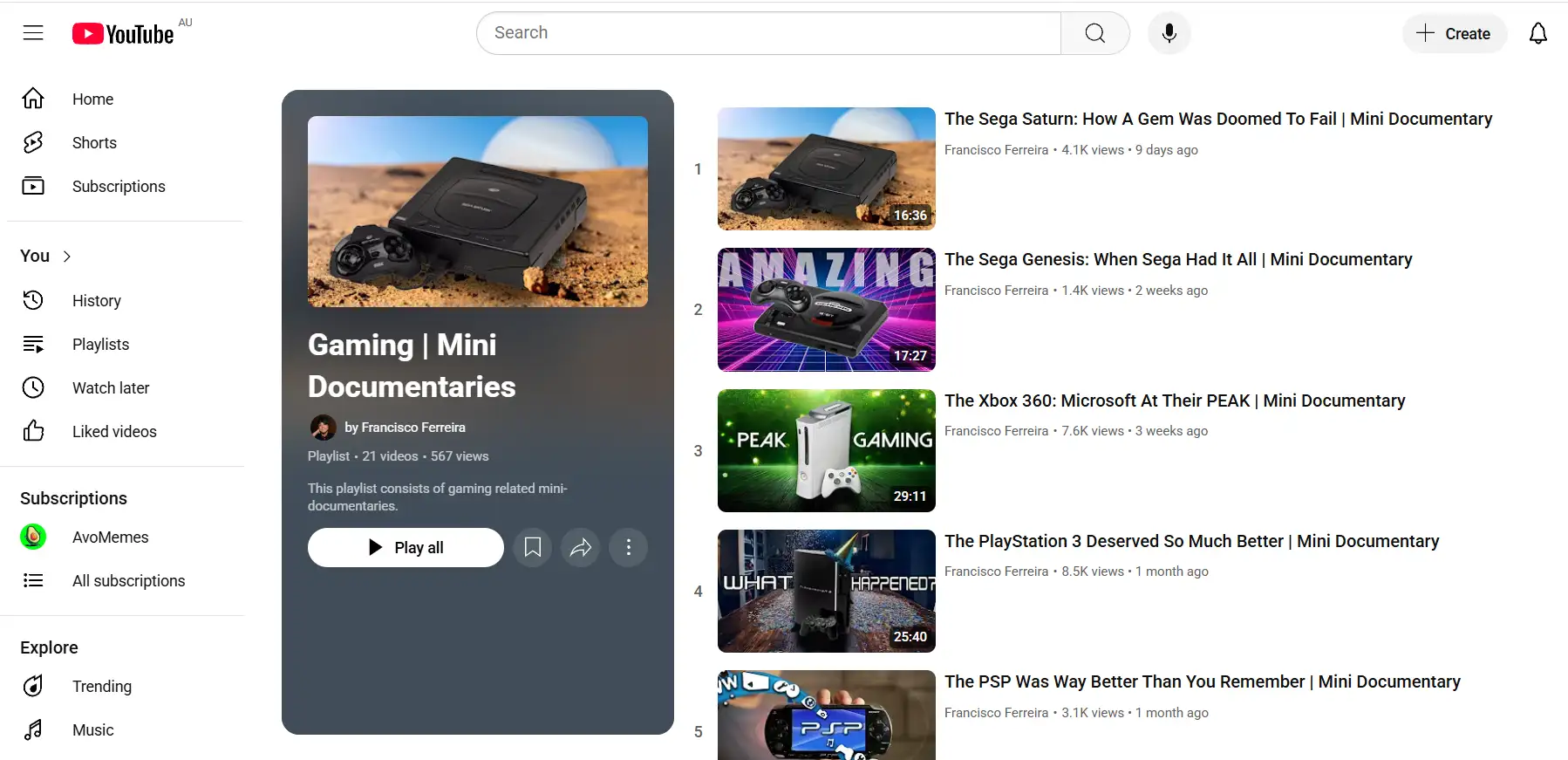
Task: Click the search magnifier button
Action: pyautogui.click(x=1094, y=33)
